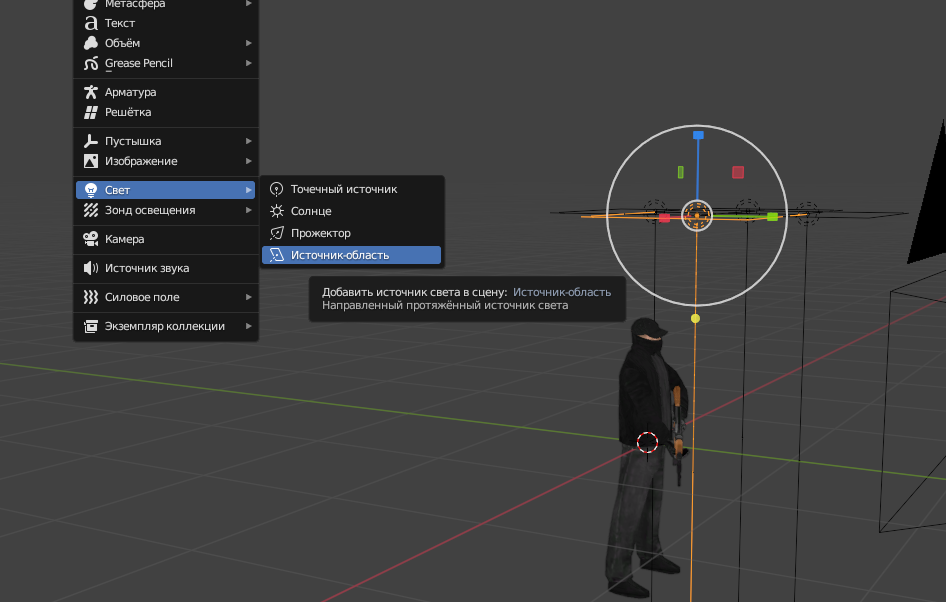Click the Speaker sound source icon
Image resolution: width=946 pixels, height=602 pixels.
91,268
